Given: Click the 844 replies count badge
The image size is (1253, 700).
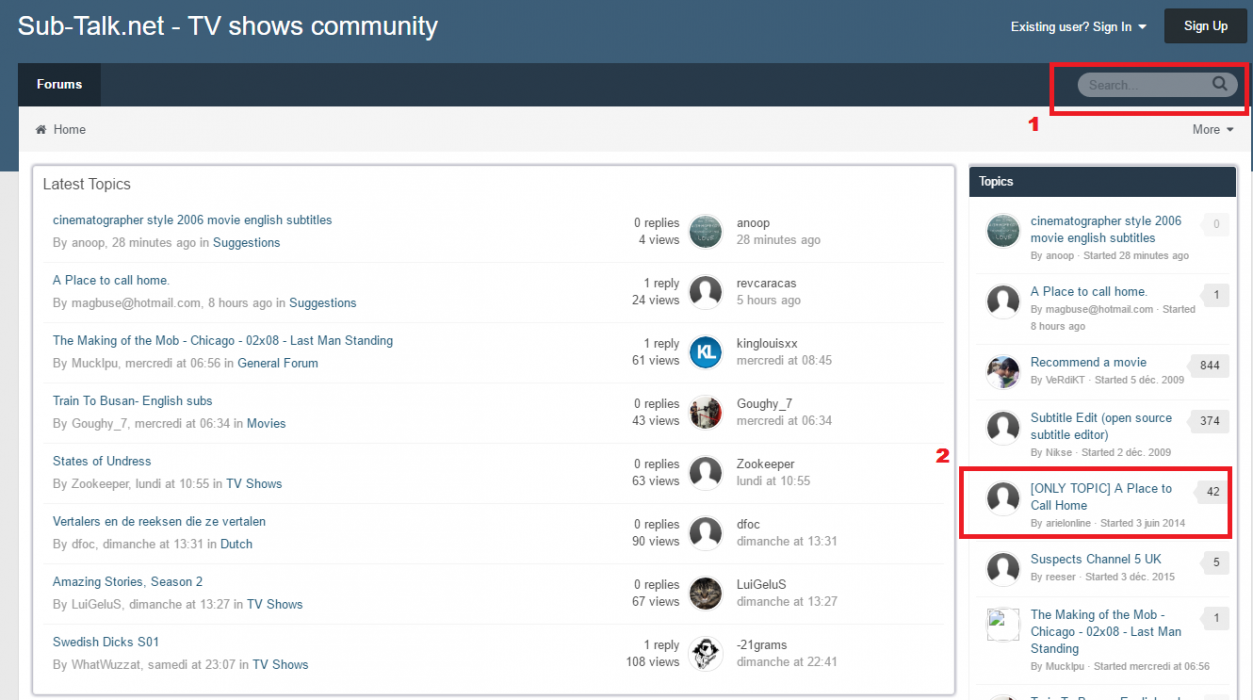Looking at the screenshot, I should click(x=1209, y=366).
